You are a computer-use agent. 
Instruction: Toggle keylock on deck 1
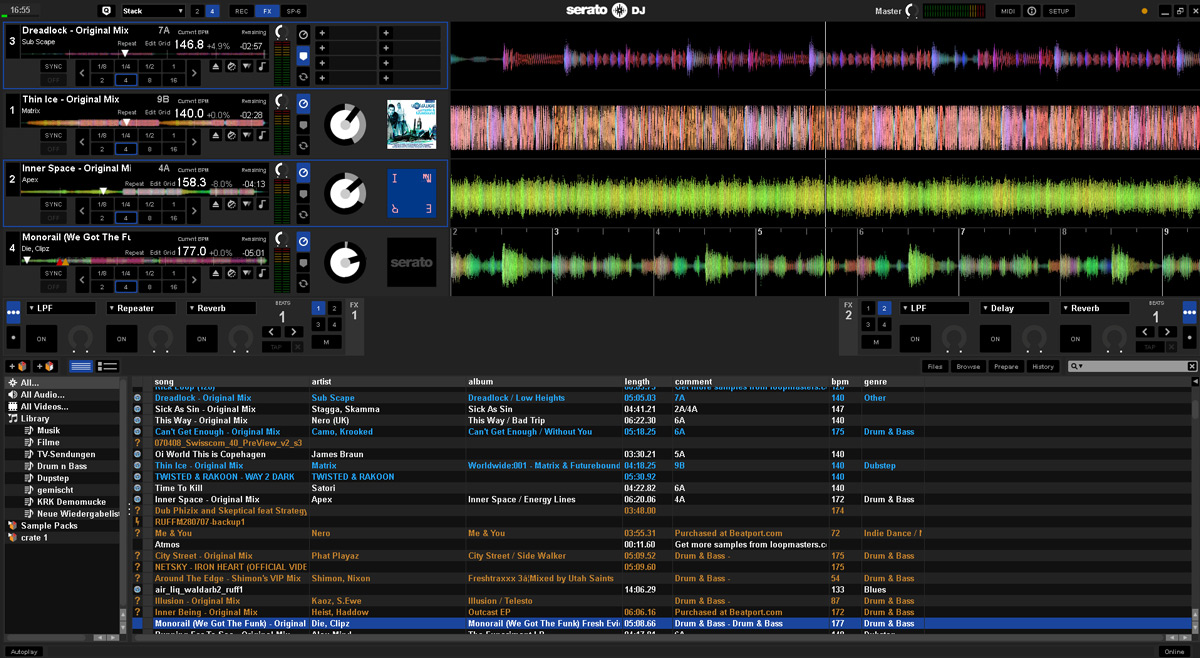pyautogui.click(x=262, y=135)
